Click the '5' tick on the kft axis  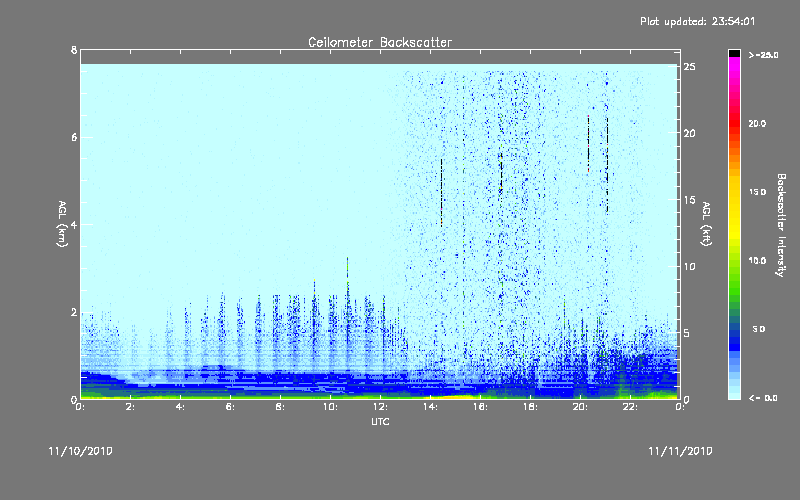coord(687,333)
